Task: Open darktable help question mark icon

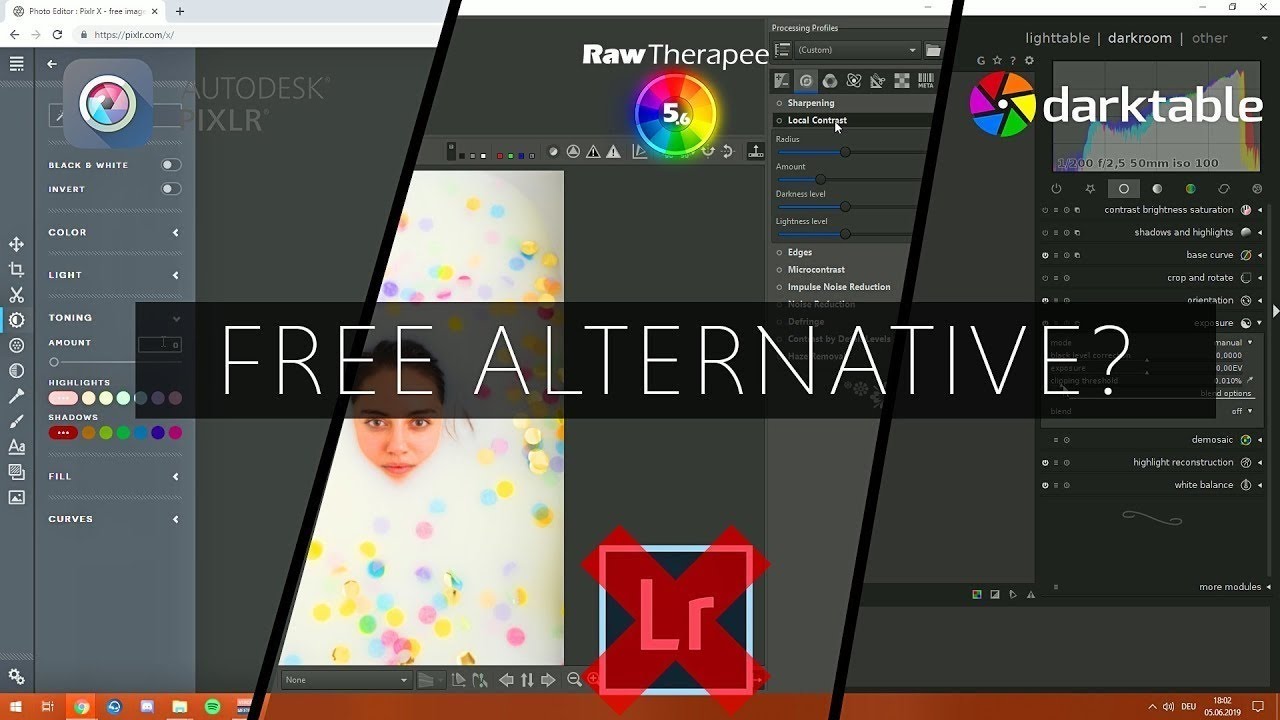Action: point(1013,61)
